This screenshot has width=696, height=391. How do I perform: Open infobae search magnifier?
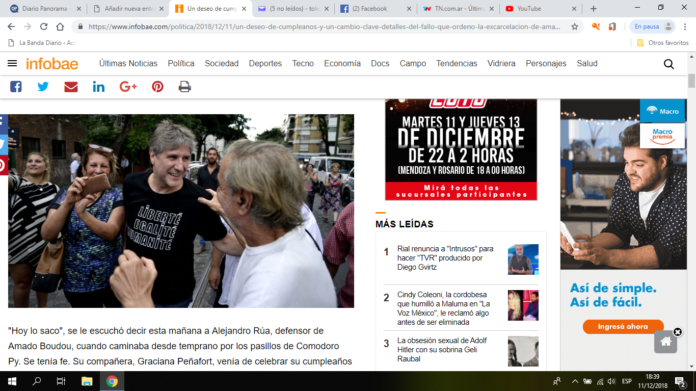coord(668,64)
